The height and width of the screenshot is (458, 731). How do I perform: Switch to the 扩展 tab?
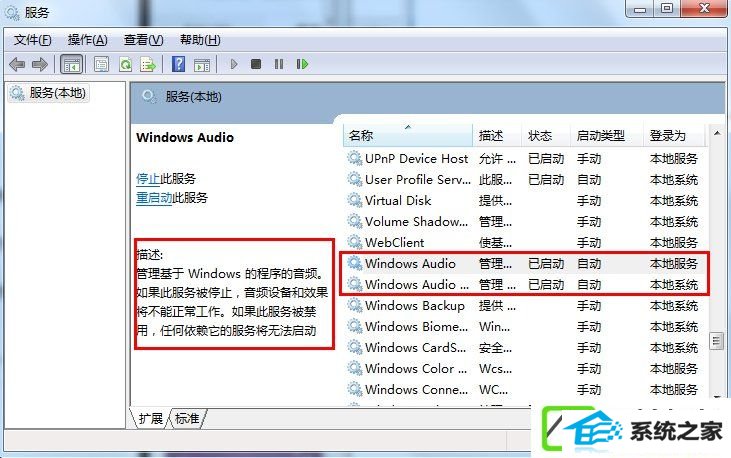(151, 418)
